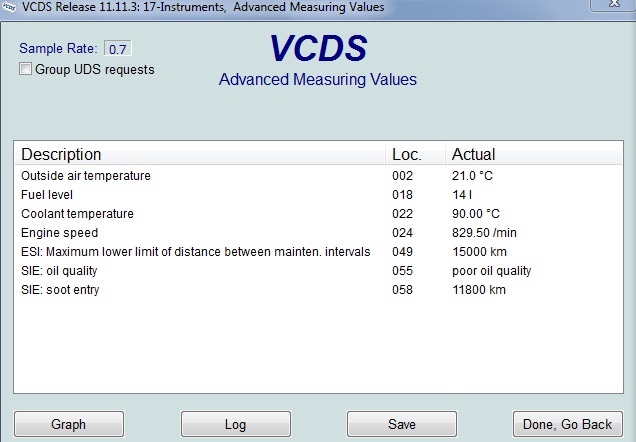Click the VCDS icon in title bar
The height and width of the screenshot is (442, 636).
point(8,7)
